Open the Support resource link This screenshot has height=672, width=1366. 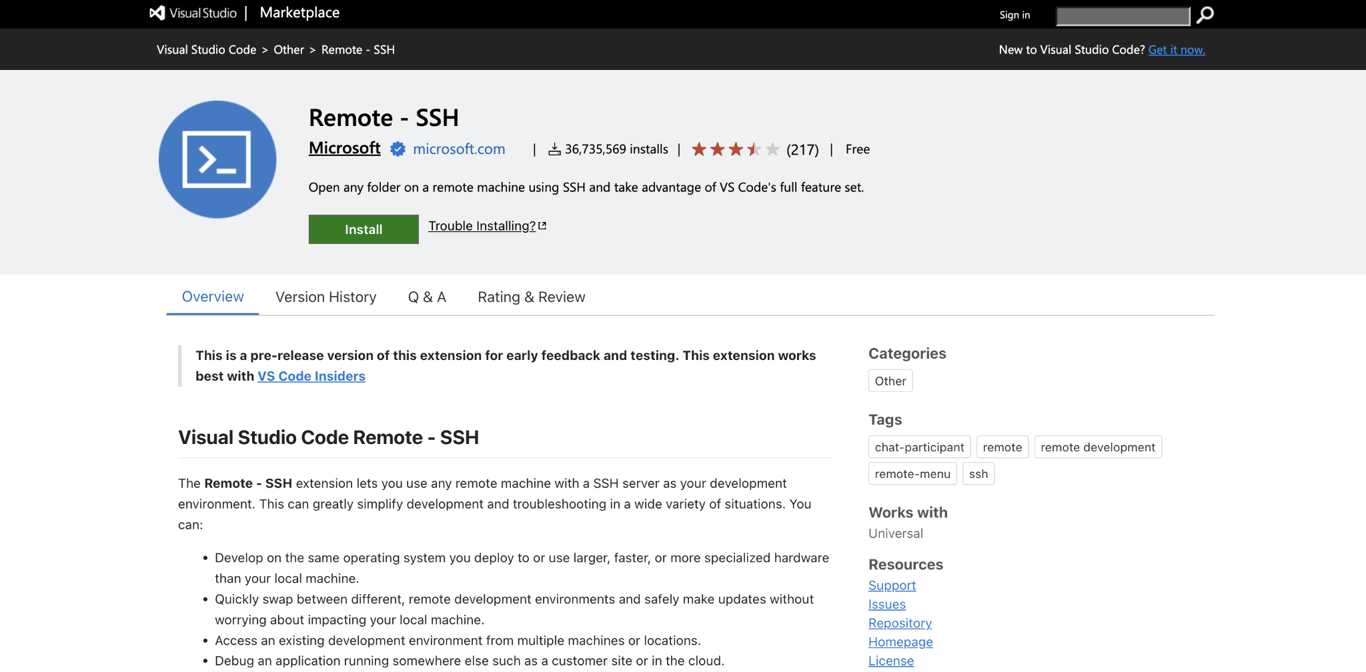point(892,585)
